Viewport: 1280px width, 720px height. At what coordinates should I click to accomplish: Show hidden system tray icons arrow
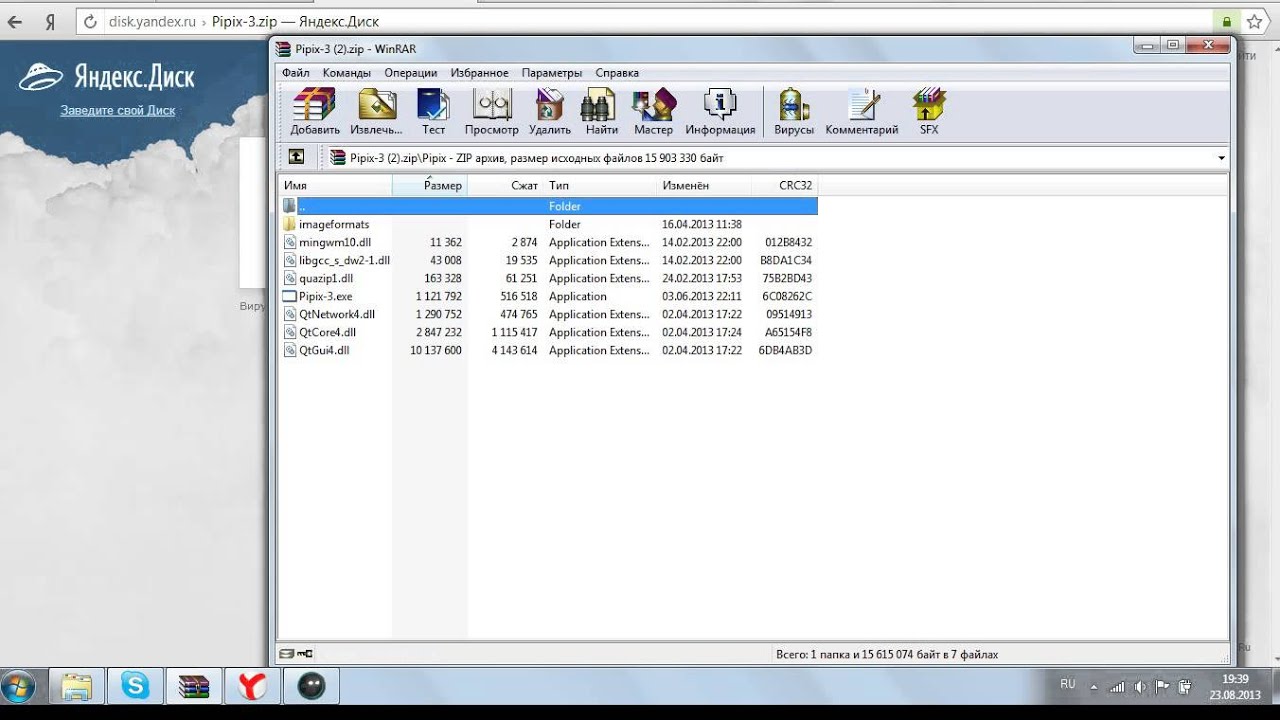click(1095, 687)
